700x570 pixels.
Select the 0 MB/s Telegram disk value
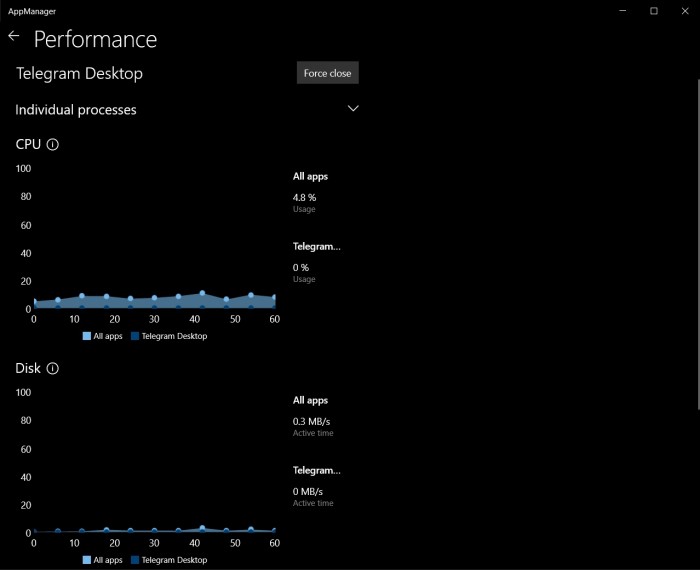(x=308, y=491)
